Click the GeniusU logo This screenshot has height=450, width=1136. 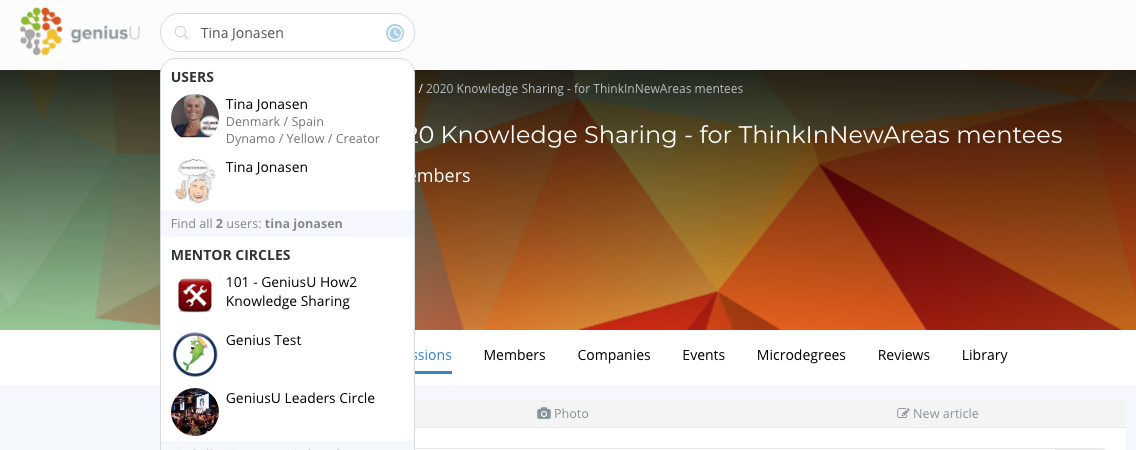80,32
